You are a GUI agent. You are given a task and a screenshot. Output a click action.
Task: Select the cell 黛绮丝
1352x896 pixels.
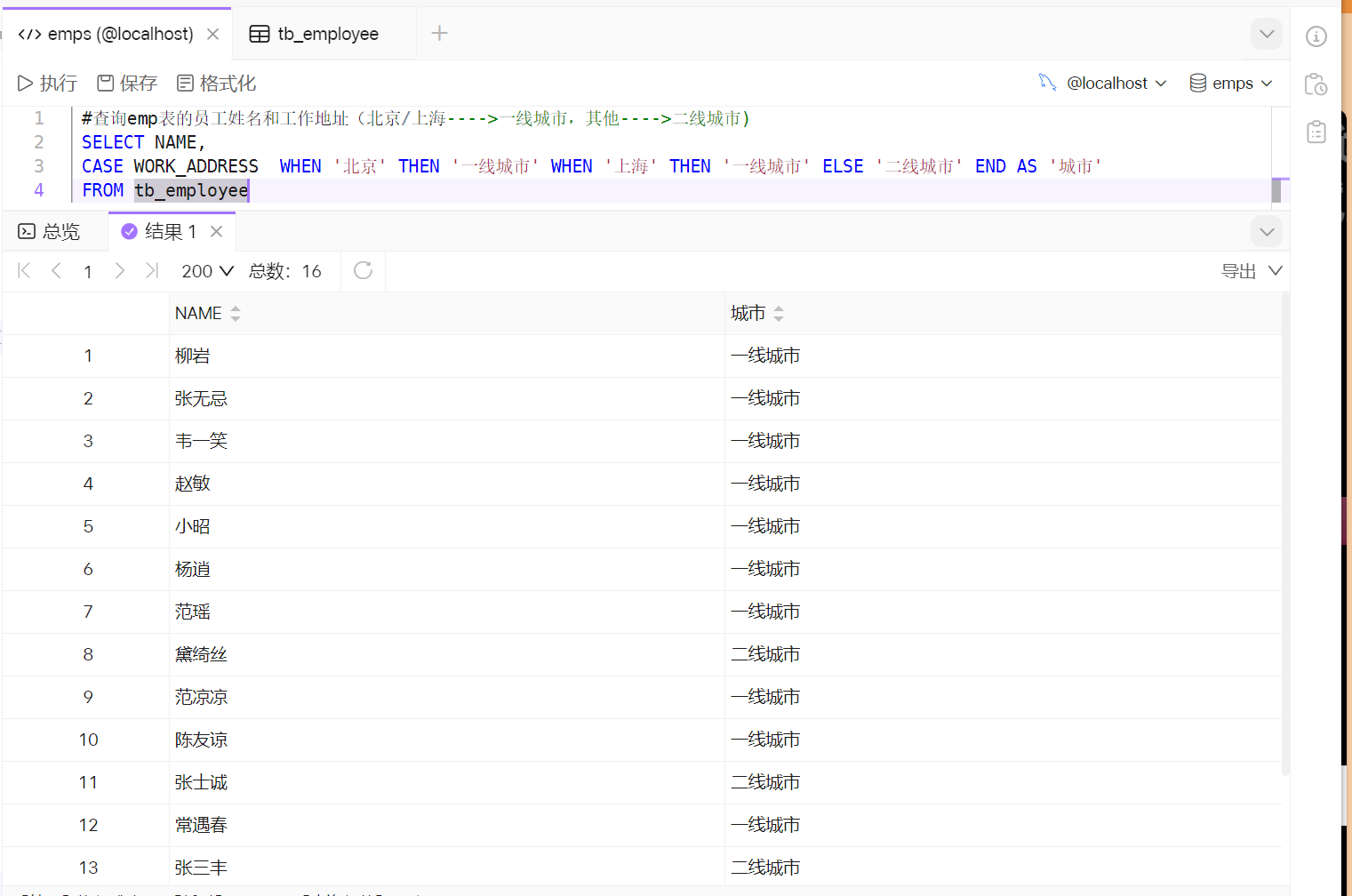click(x=447, y=655)
